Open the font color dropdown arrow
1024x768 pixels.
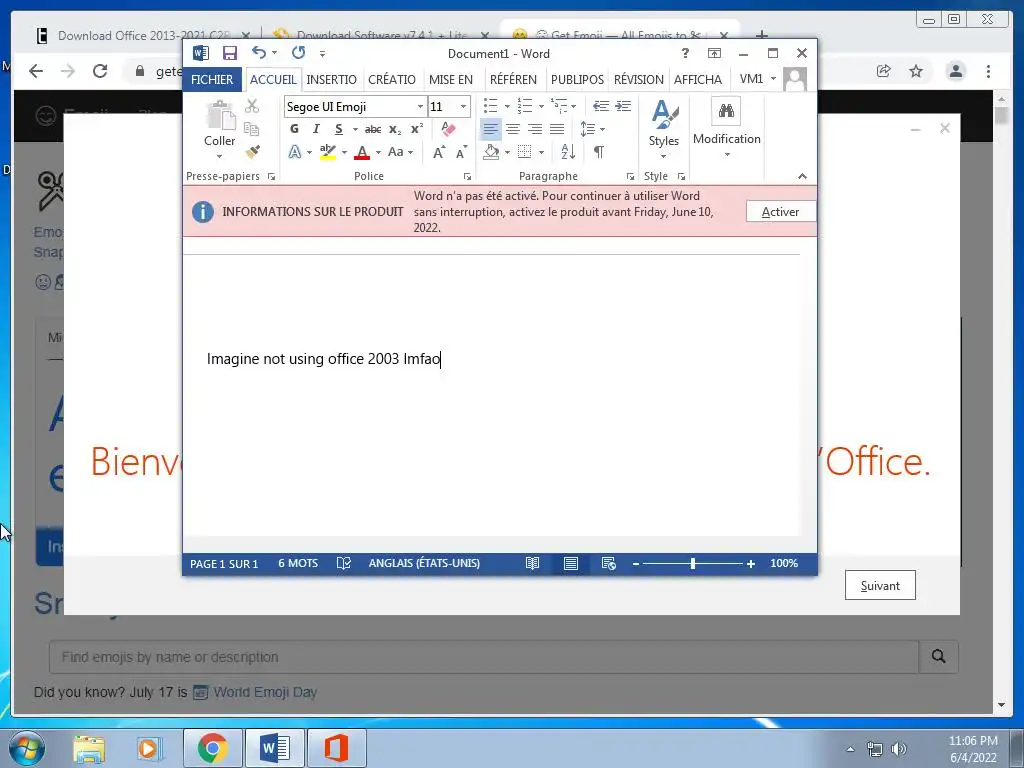tap(378, 152)
